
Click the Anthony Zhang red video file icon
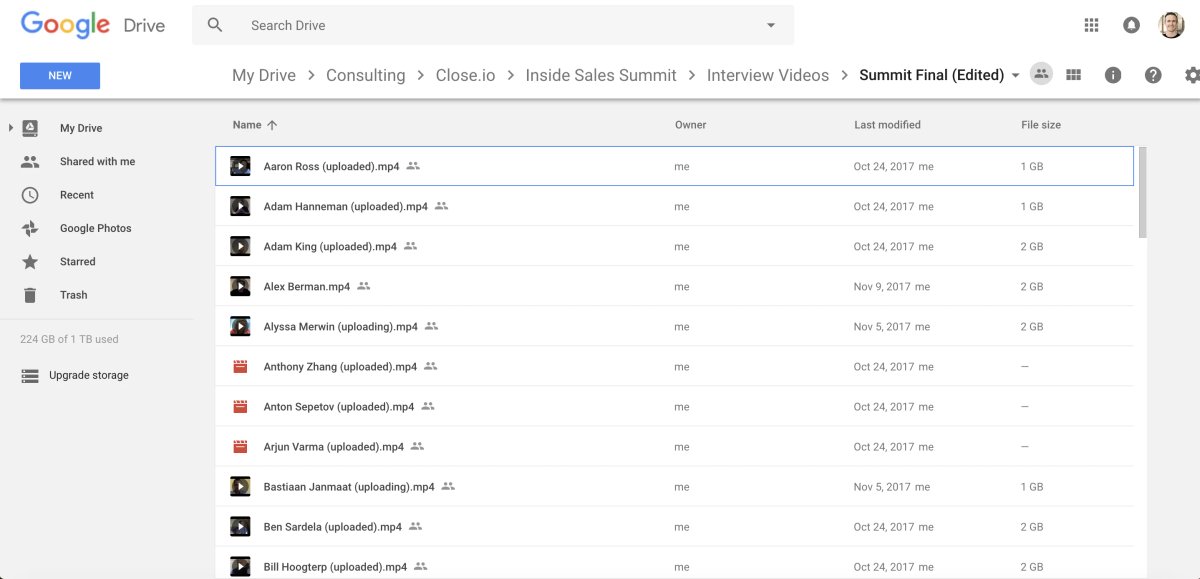[240, 366]
